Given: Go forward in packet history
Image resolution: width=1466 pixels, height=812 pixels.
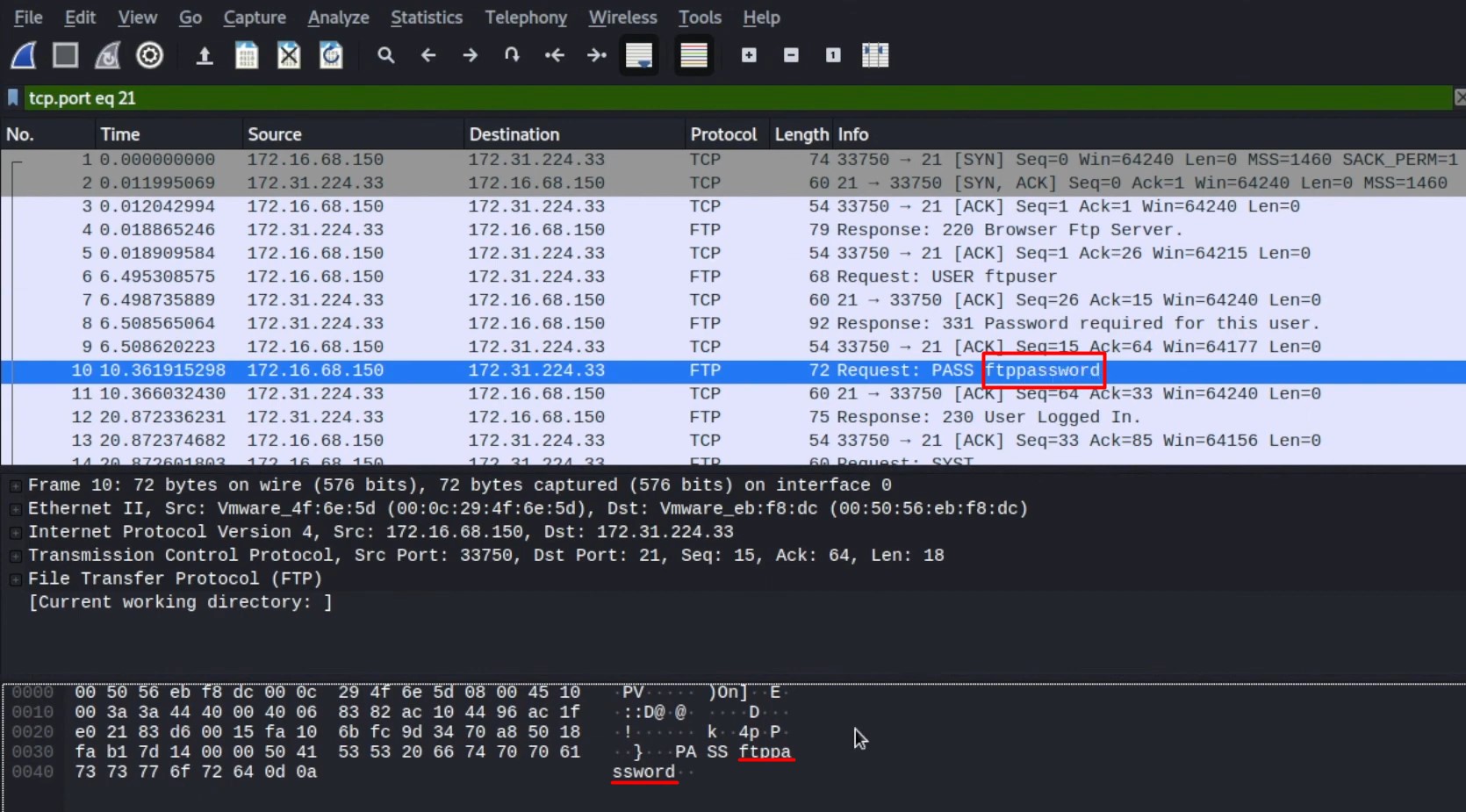Looking at the screenshot, I should point(471,55).
